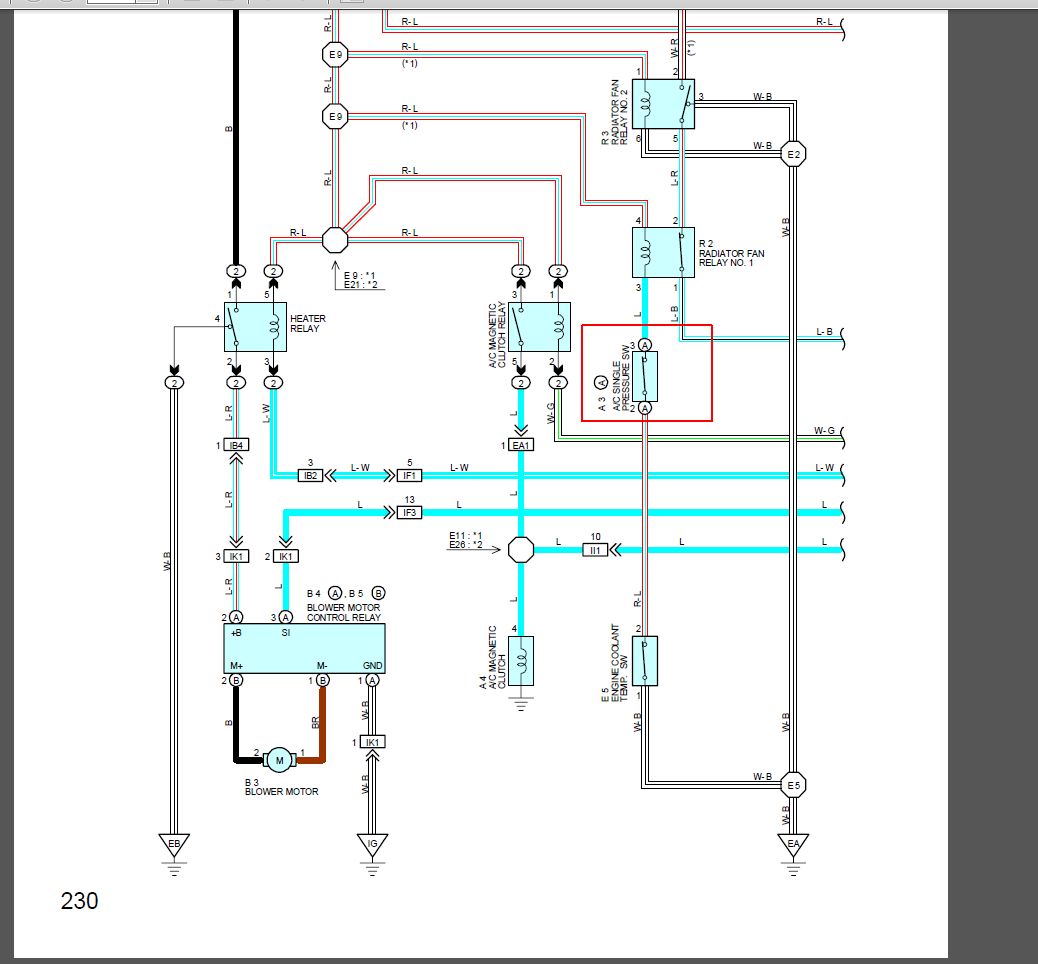Click the IG ground triangle symbol
Screen dimensions: 1038x964
point(372,846)
